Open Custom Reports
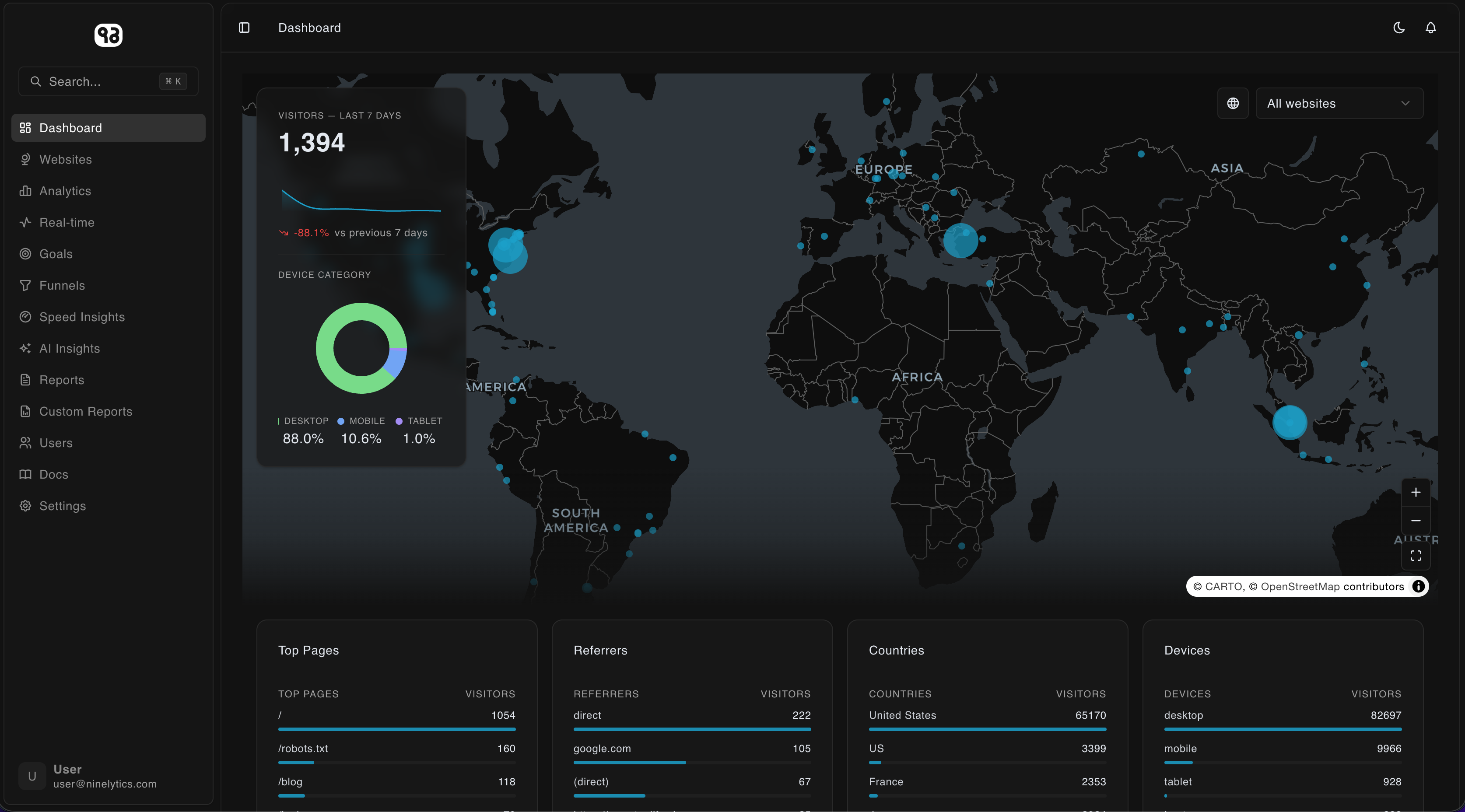The height and width of the screenshot is (812, 1465). point(86,411)
